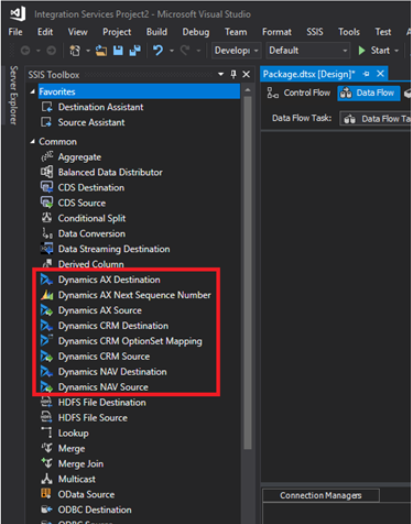Click the Dynamics CRM Destination icon

[x=47, y=325]
